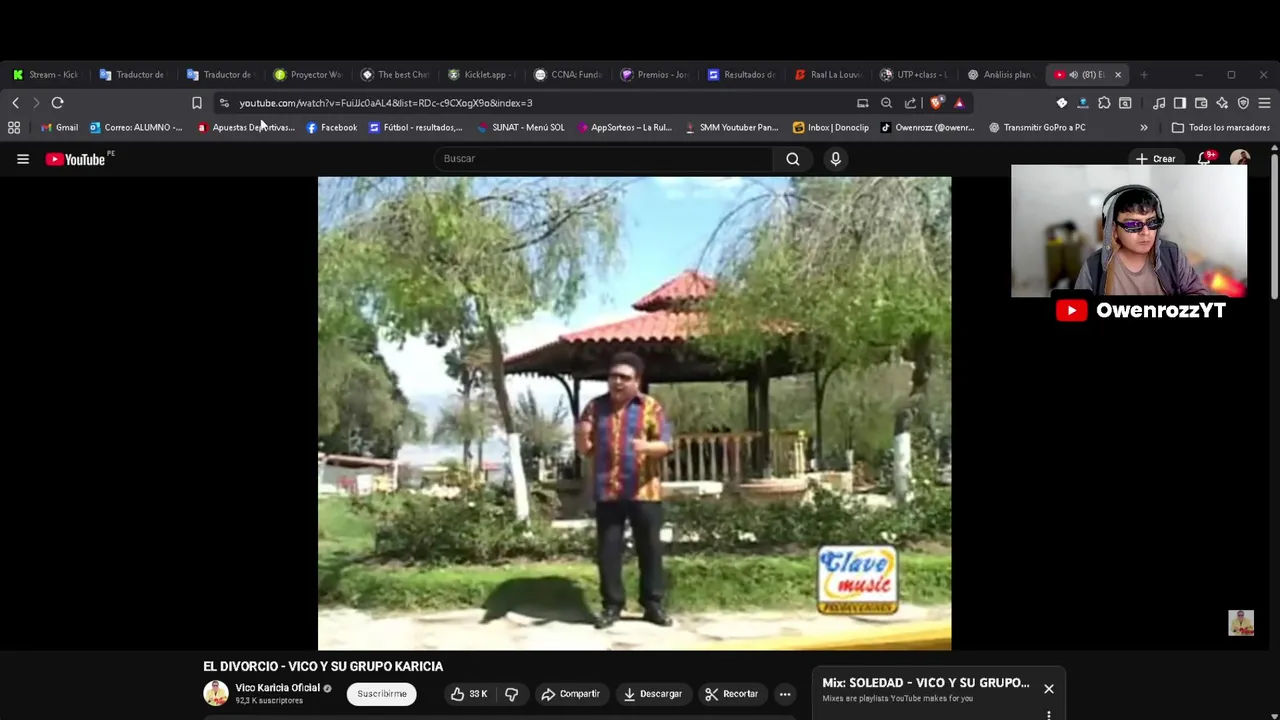
Task: Switch to the Stream - Kick tab
Action: [46, 75]
